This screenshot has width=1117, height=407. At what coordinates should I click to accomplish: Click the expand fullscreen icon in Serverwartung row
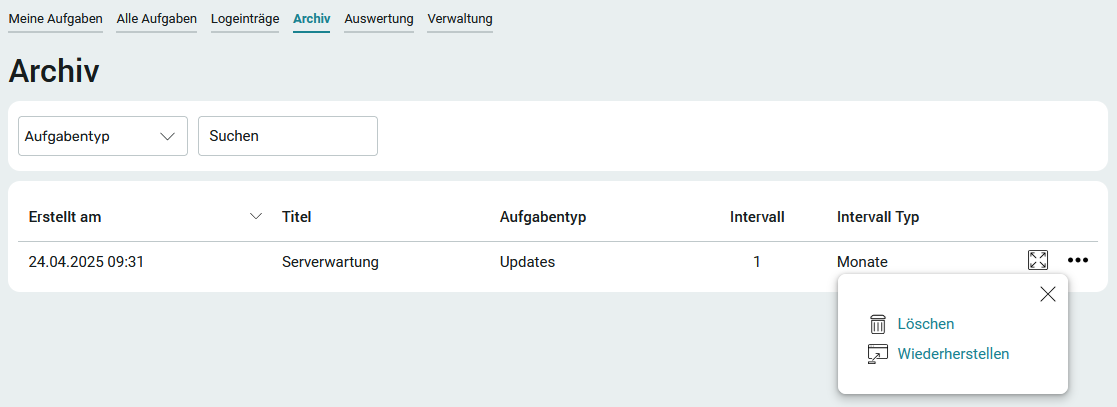click(1038, 260)
